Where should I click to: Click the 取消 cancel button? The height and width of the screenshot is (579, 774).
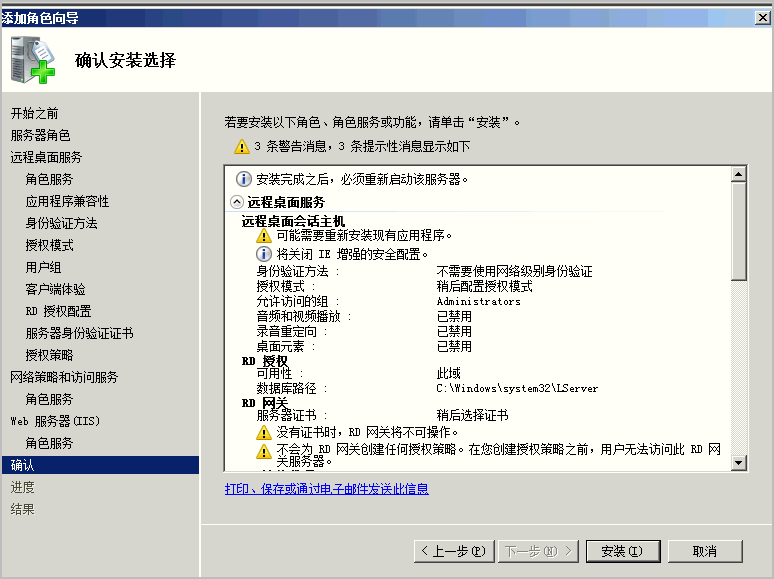coord(705,551)
